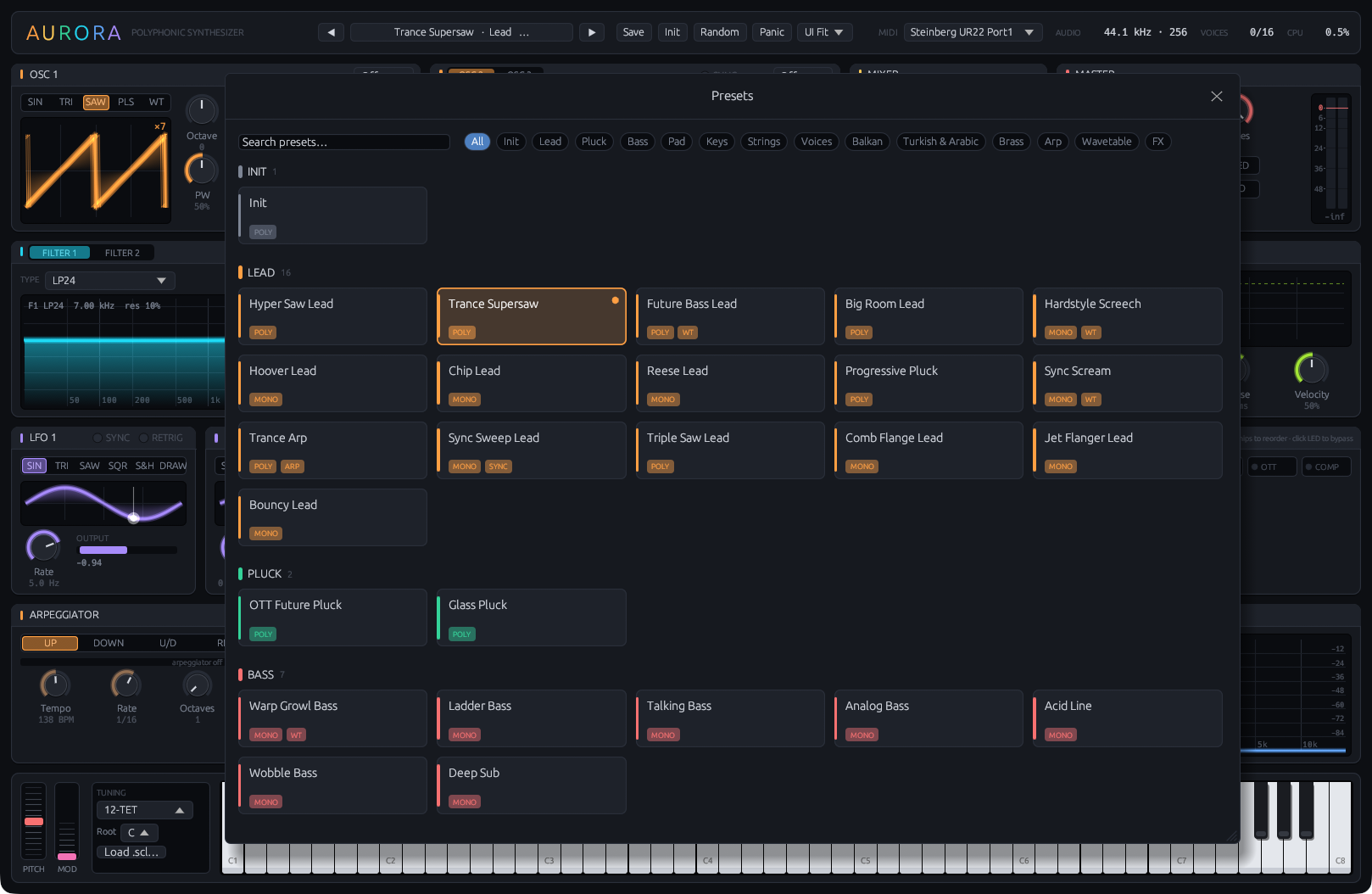
Task: Filter presets by Wavetable category
Action: 1107,142
